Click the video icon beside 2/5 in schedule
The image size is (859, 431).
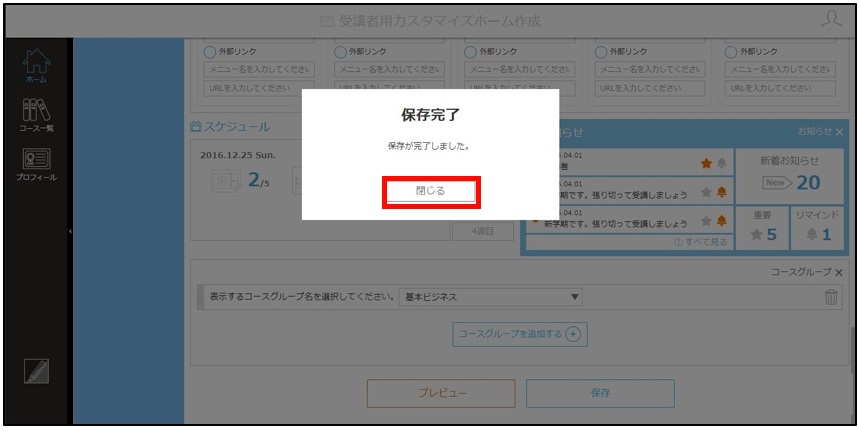tap(225, 181)
